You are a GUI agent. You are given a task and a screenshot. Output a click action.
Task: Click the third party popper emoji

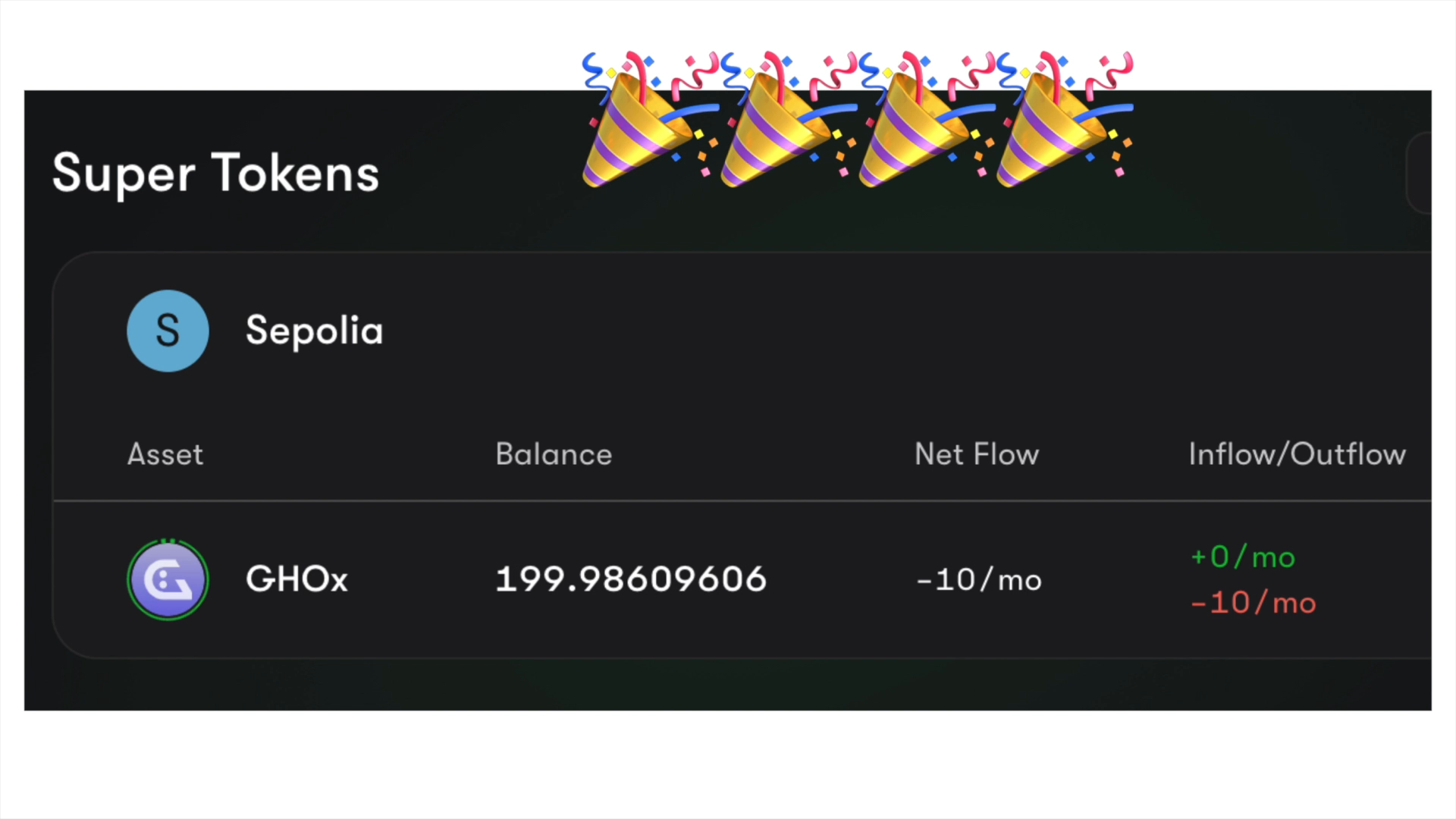[927, 119]
